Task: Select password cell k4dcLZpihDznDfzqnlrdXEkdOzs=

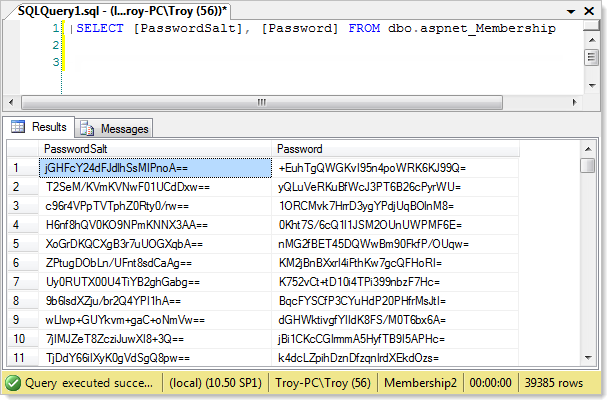Action: tap(395, 357)
